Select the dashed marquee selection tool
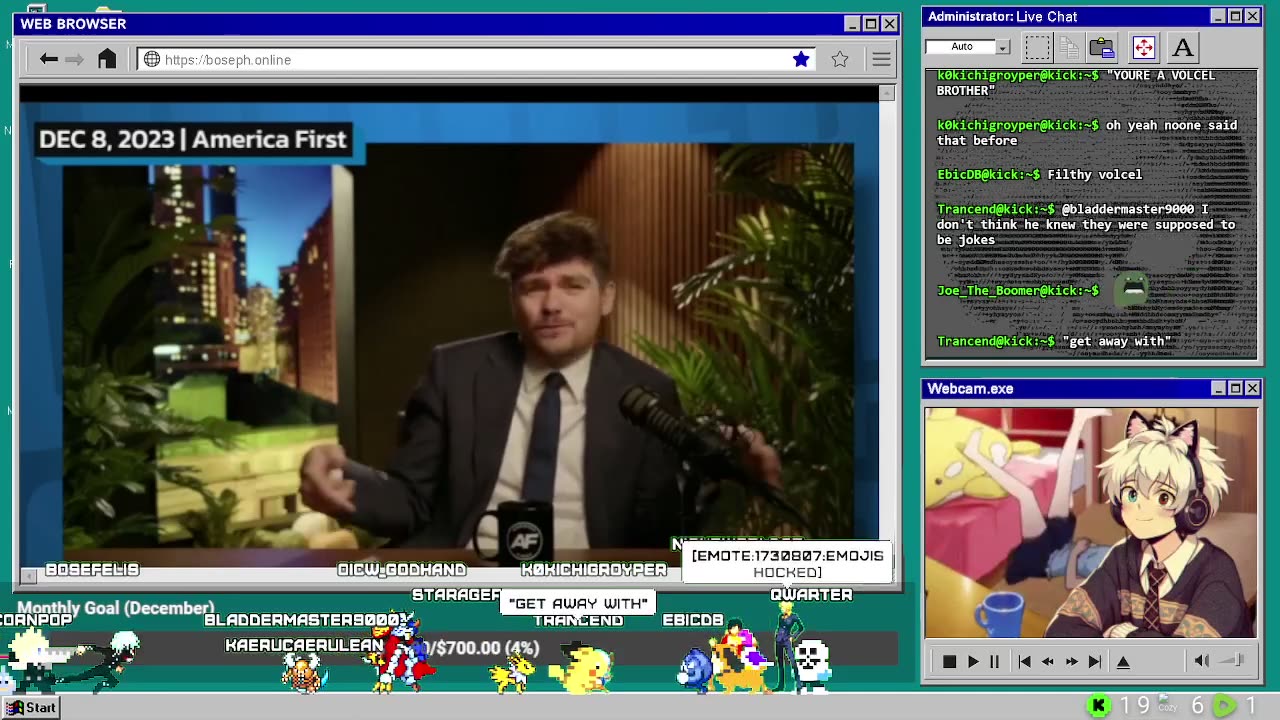The height and width of the screenshot is (720, 1280). 1037,47
